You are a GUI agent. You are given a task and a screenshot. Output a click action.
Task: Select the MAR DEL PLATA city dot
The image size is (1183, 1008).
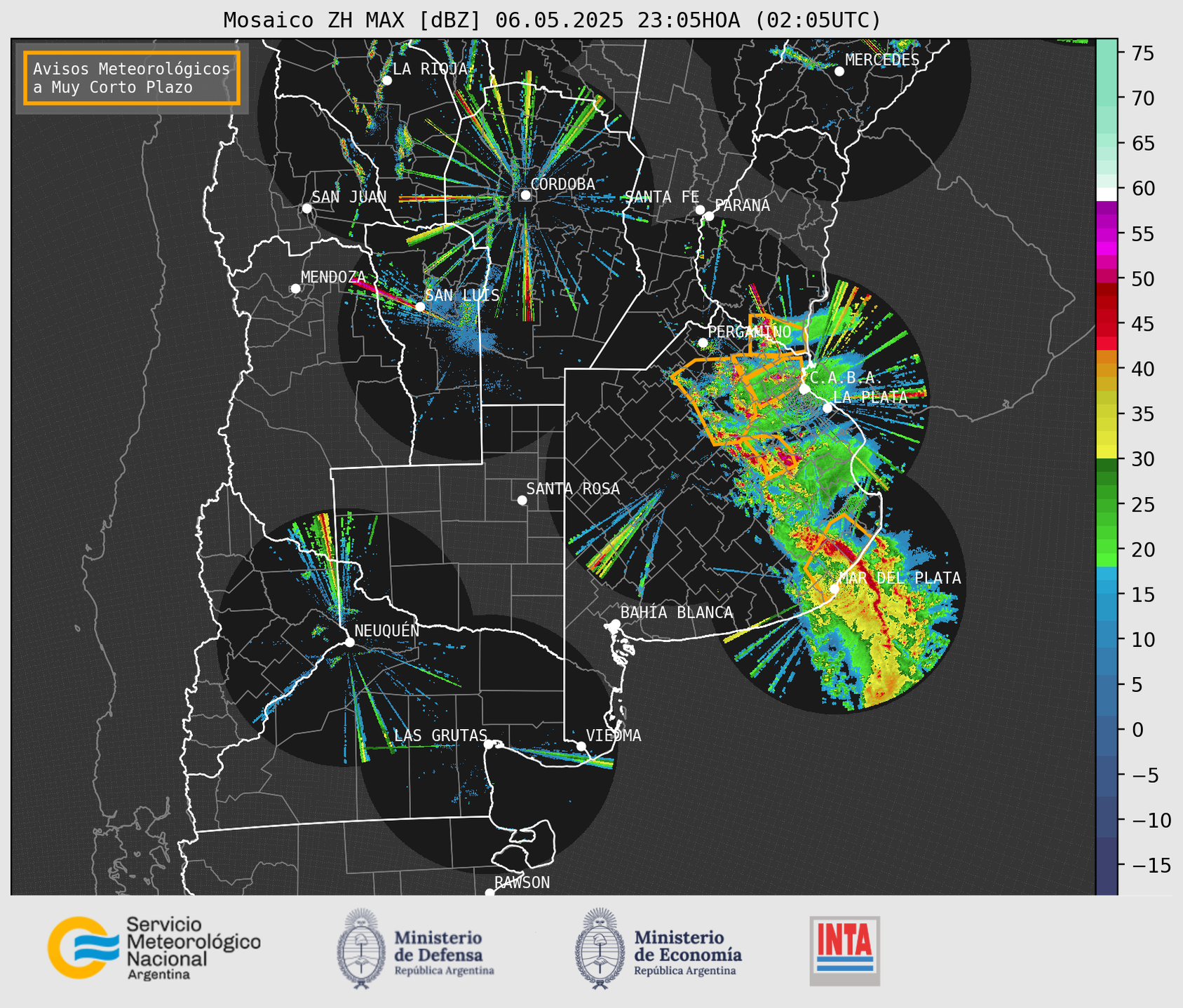coord(834,589)
